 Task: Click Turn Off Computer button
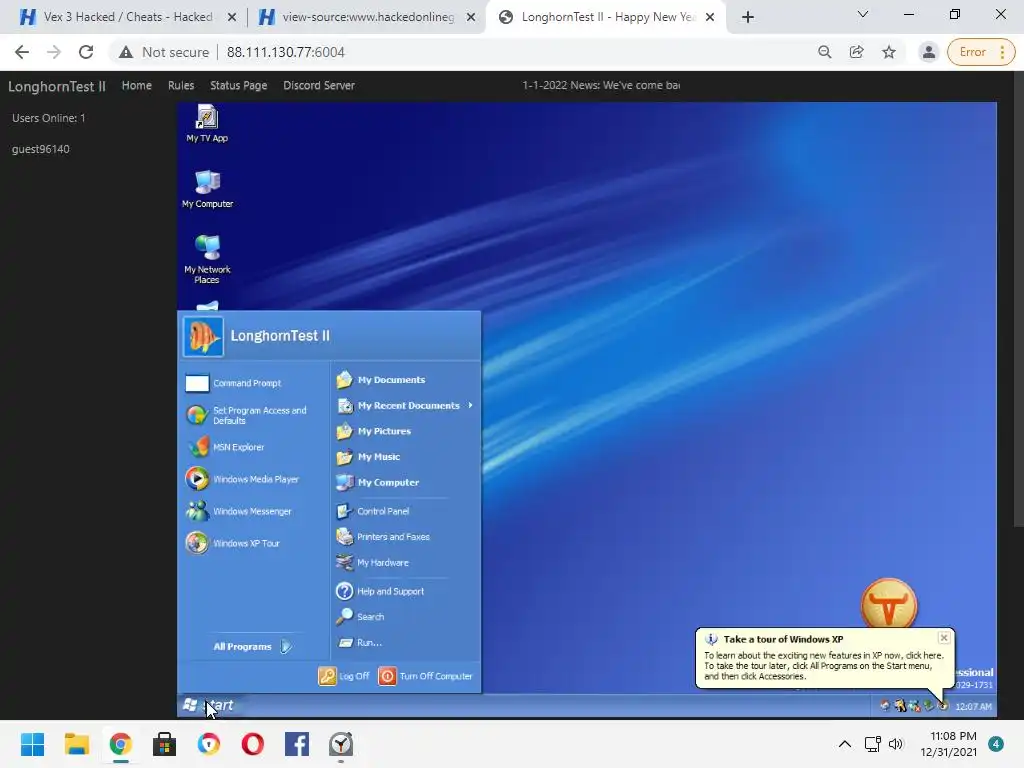point(426,676)
